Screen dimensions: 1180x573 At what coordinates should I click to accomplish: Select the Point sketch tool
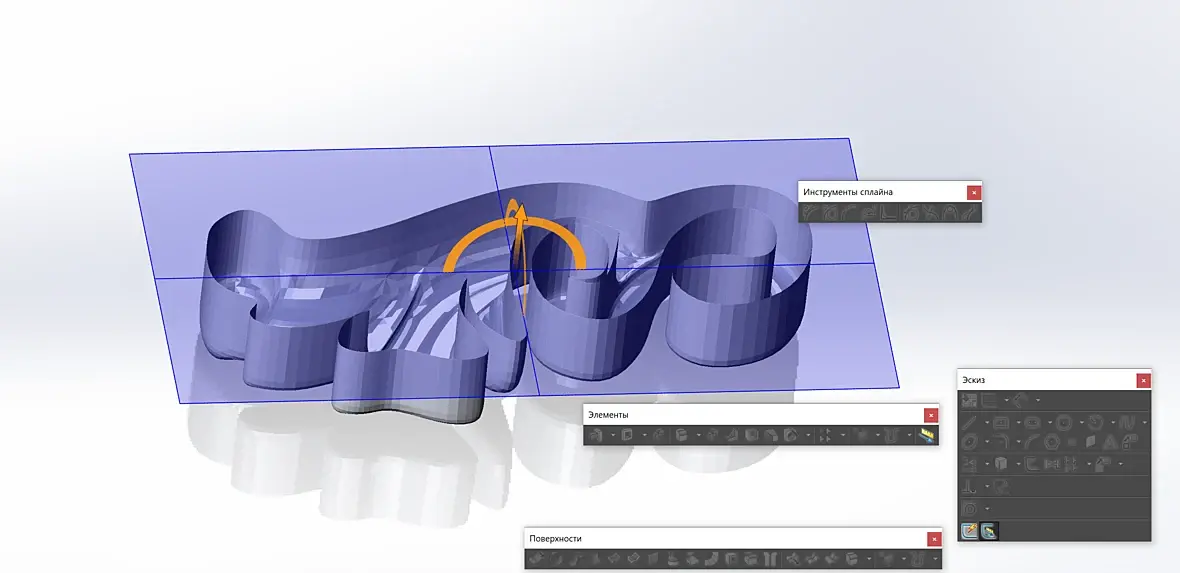(x=1072, y=441)
